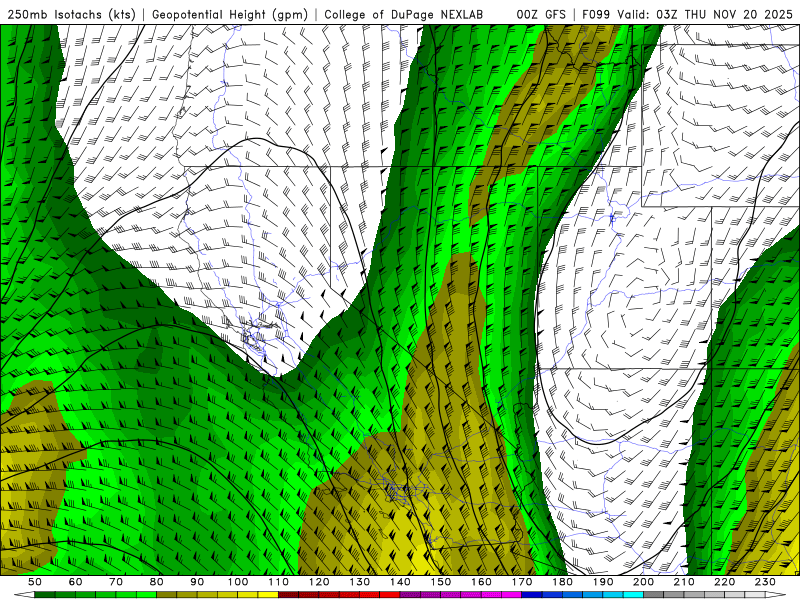
Task: Pick the darkest green swatch starting the color bar
Action: (44, 595)
